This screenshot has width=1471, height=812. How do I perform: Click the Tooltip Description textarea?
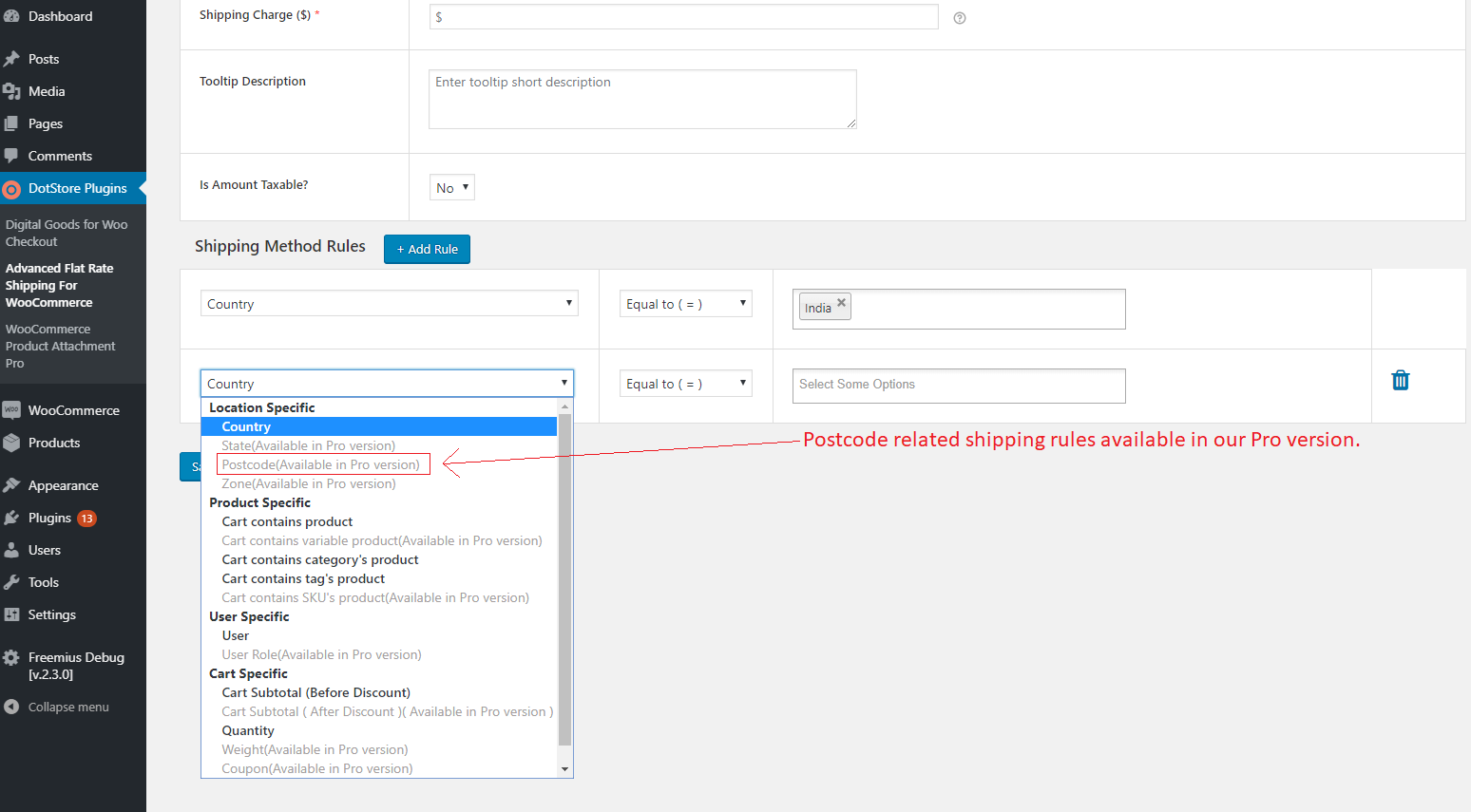pos(642,99)
